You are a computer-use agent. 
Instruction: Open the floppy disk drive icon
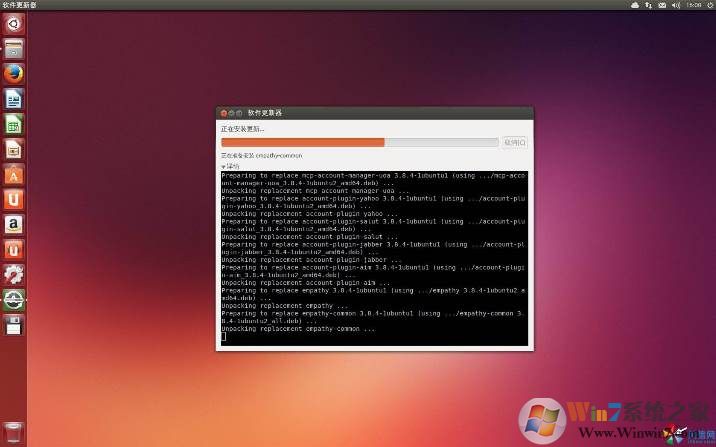[14, 325]
